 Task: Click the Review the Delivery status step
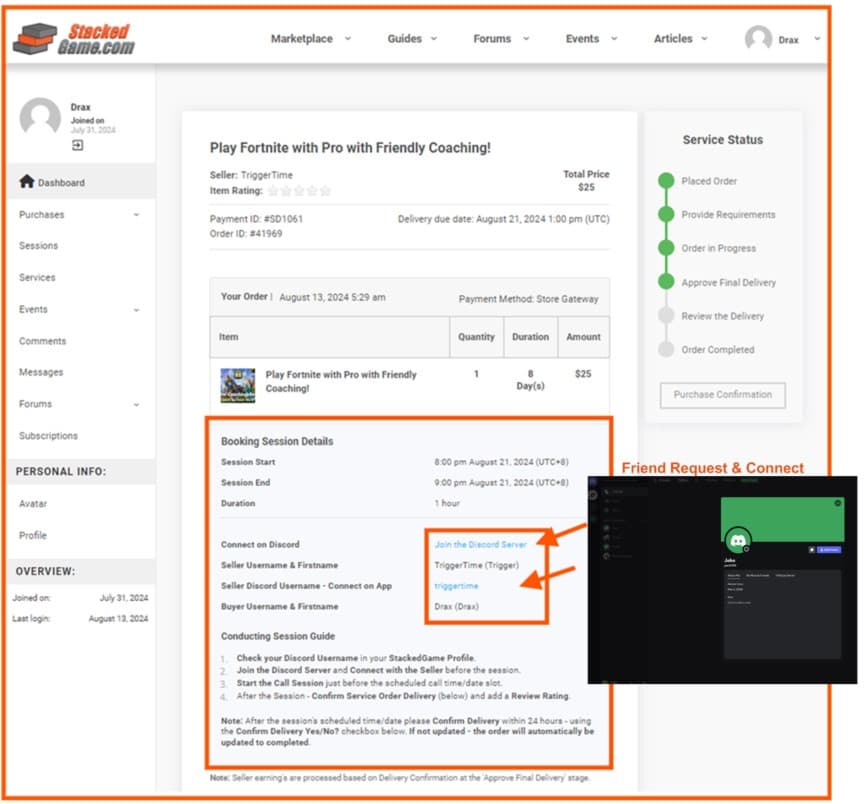pos(722,316)
